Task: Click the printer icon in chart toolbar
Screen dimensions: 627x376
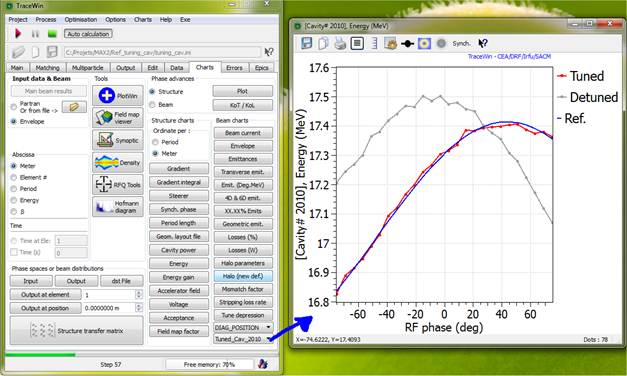Action: coord(340,43)
